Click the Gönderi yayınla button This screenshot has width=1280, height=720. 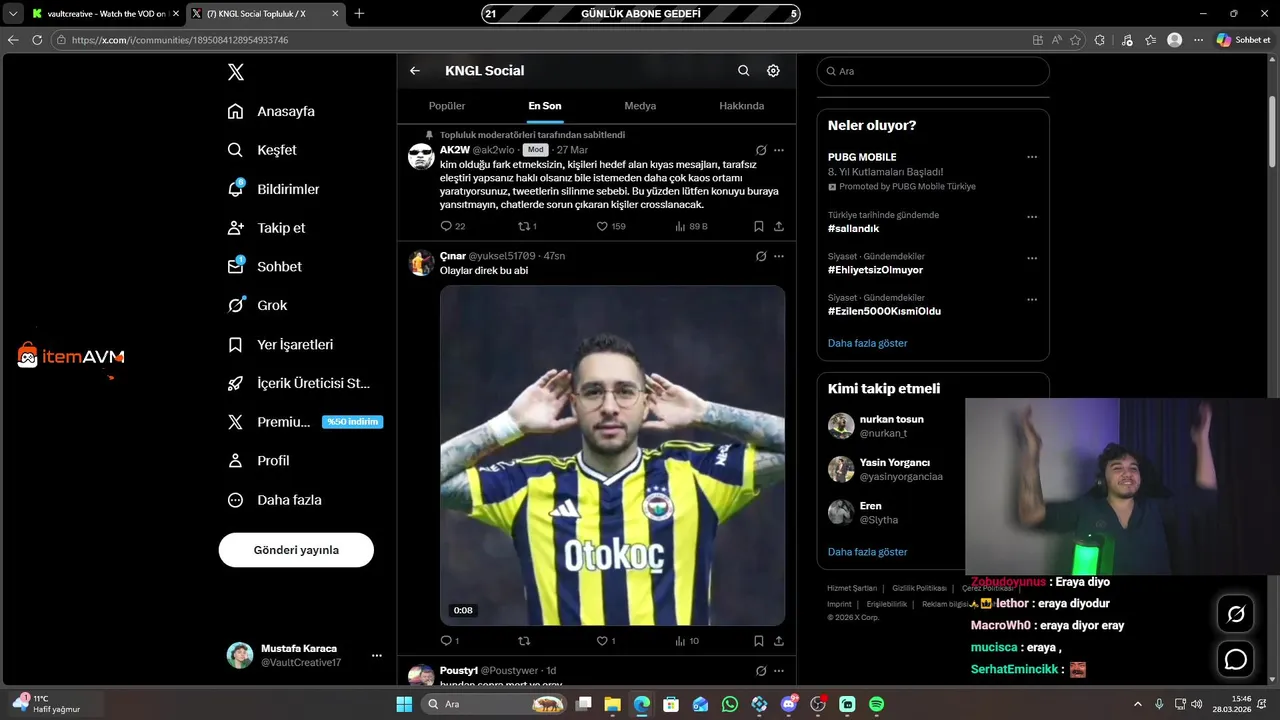(x=296, y=550)
